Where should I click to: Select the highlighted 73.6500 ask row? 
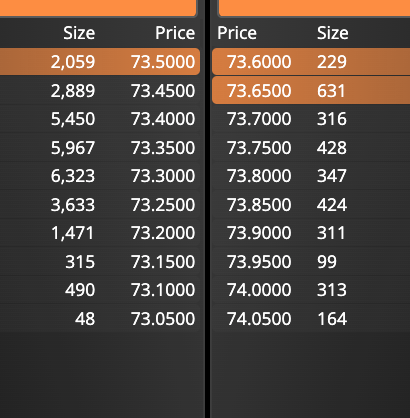pos(311,90)
